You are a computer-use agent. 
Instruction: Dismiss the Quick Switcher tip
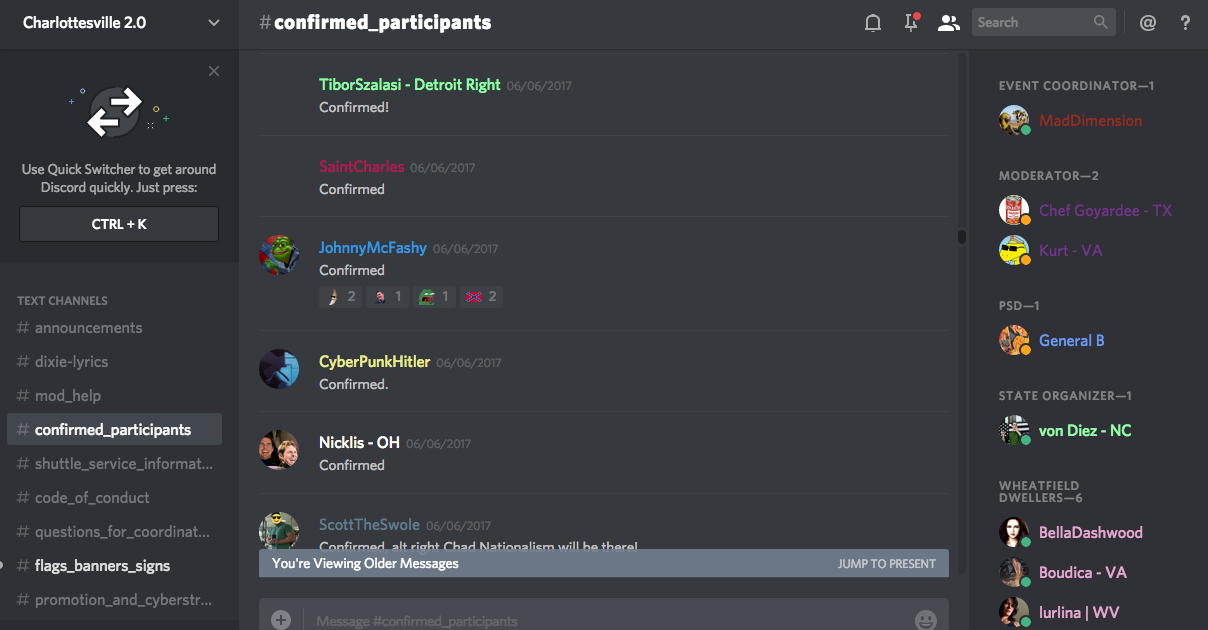pyautogui.click(x=214, y=71)
